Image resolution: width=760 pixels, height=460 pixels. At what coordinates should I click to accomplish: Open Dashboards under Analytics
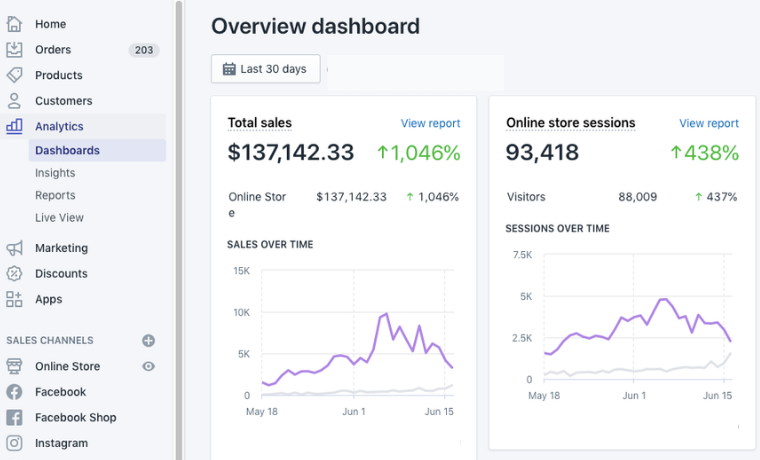pyautogui.click(x=67, y=151)
